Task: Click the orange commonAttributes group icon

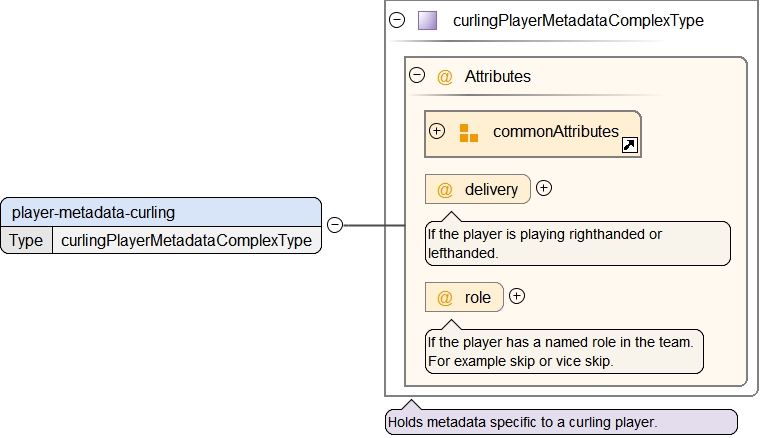Action: (x=468, y=133)
